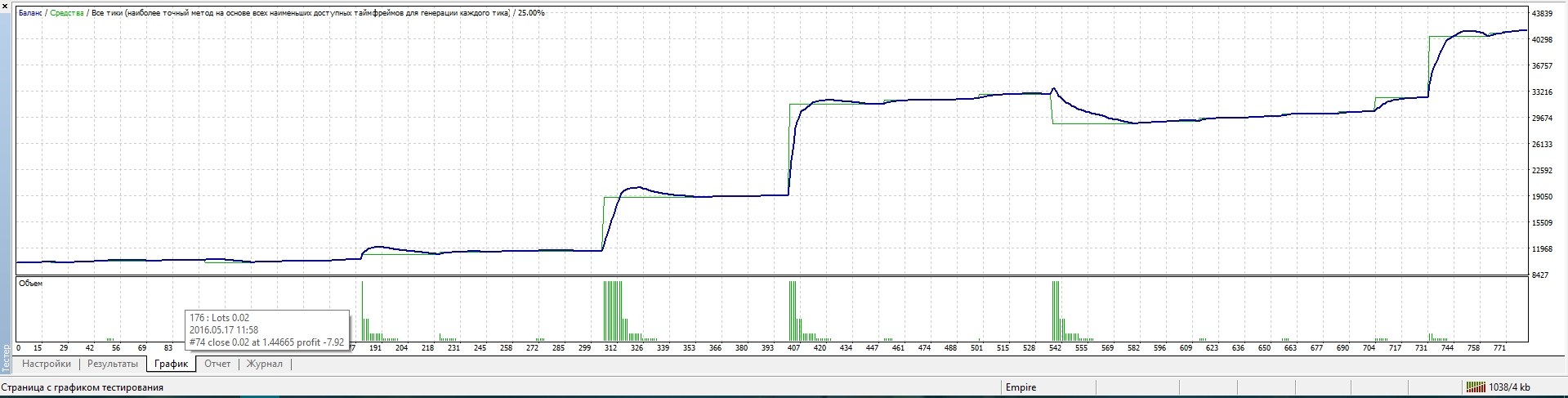Click the 29674 axis value

tap(1543, 119)
